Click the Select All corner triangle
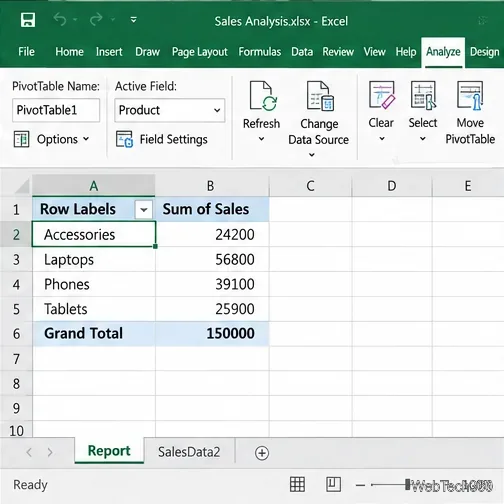504x504 pixels. pos(22,186)
